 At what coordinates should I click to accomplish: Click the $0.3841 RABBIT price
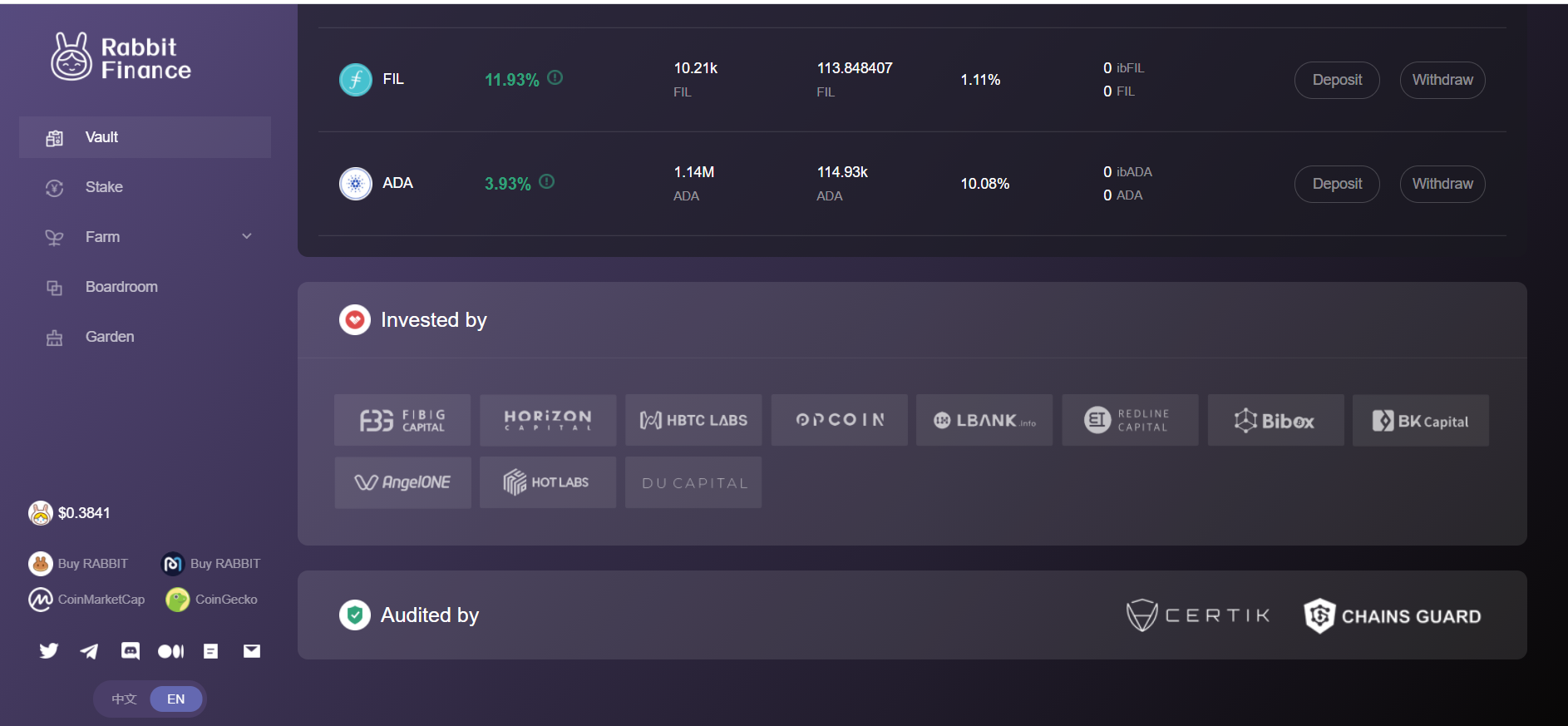pyautogui.click(x=84, y=513)
